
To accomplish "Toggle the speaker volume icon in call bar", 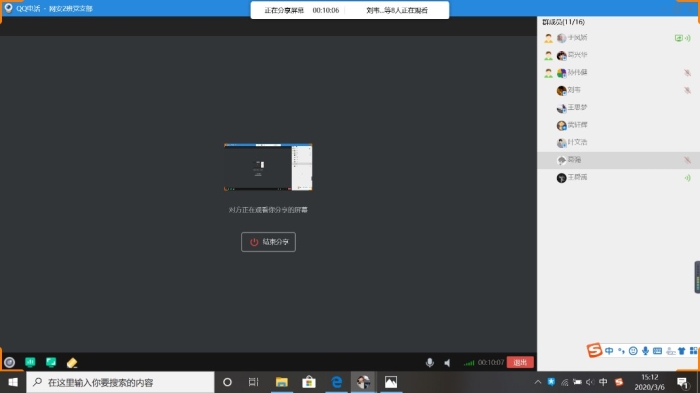I will 447,363.
